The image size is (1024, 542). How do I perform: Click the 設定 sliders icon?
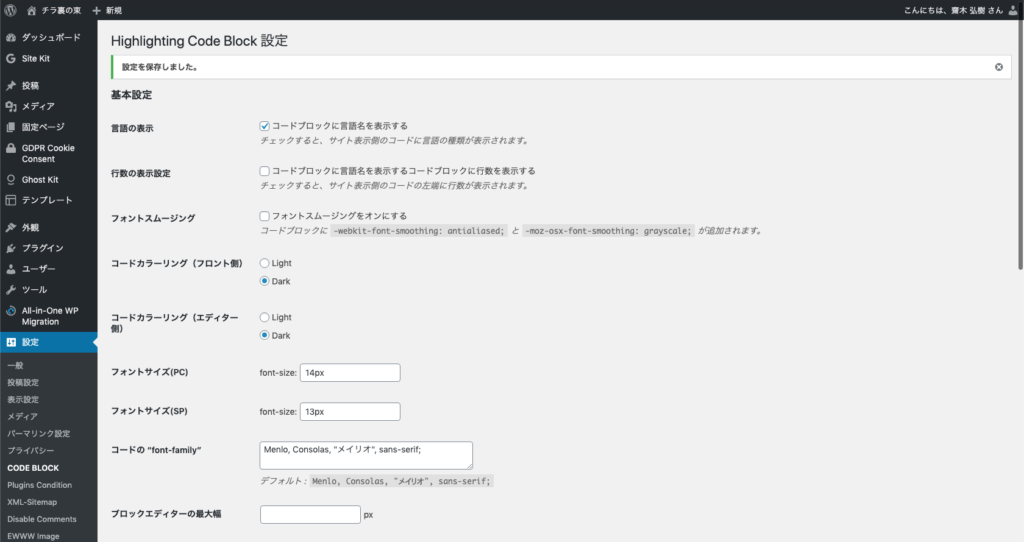tap(11, 342)
